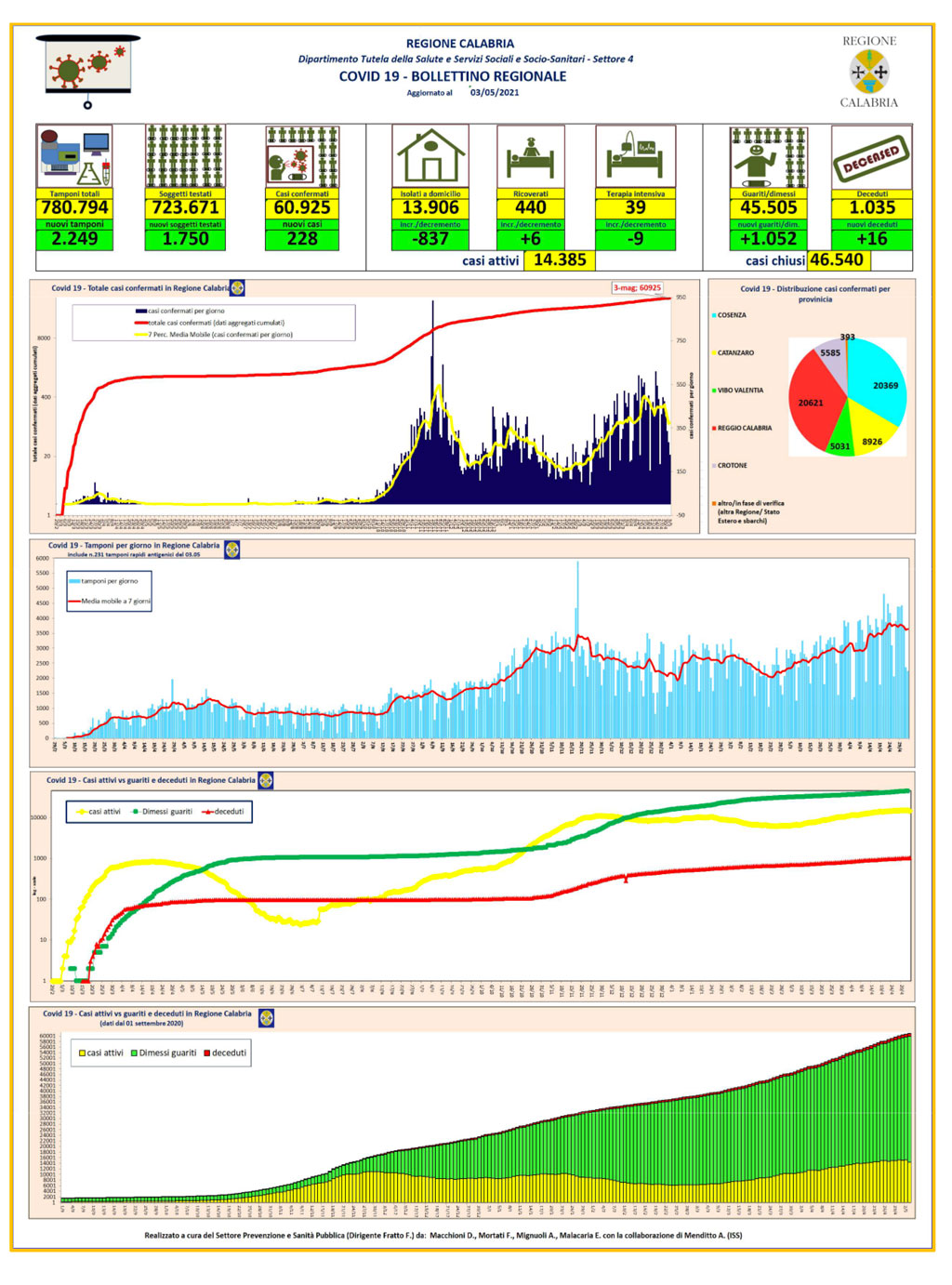Select the COSENZA legend entry

(x=730, y=315)
